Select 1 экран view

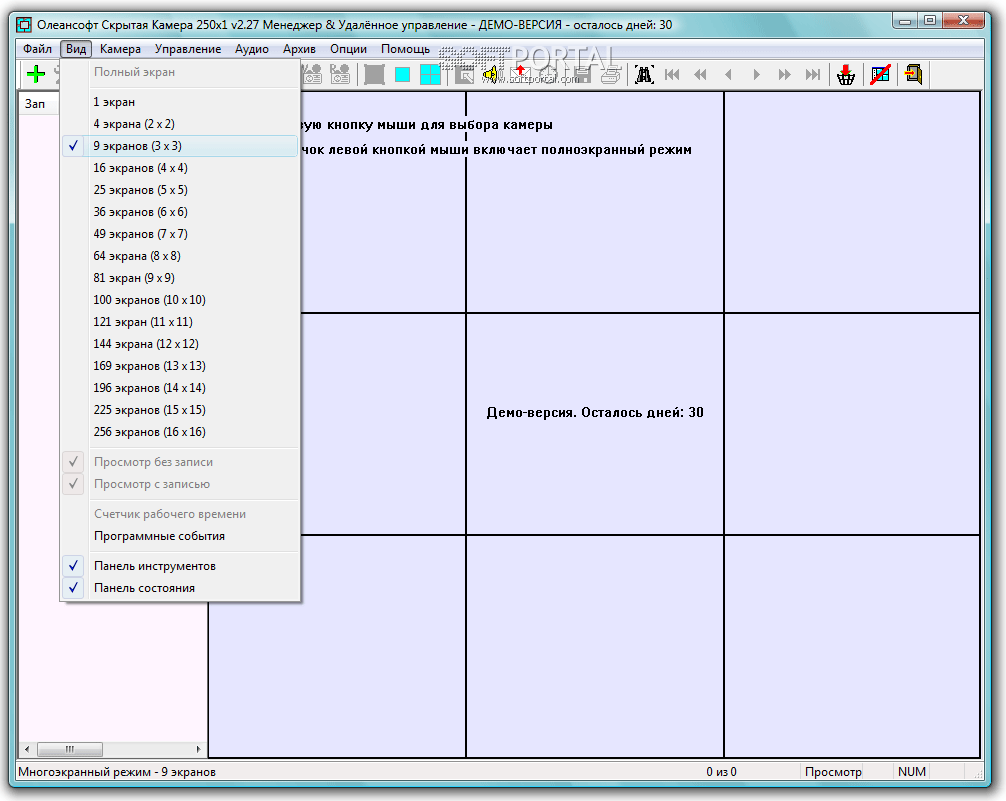180,102
